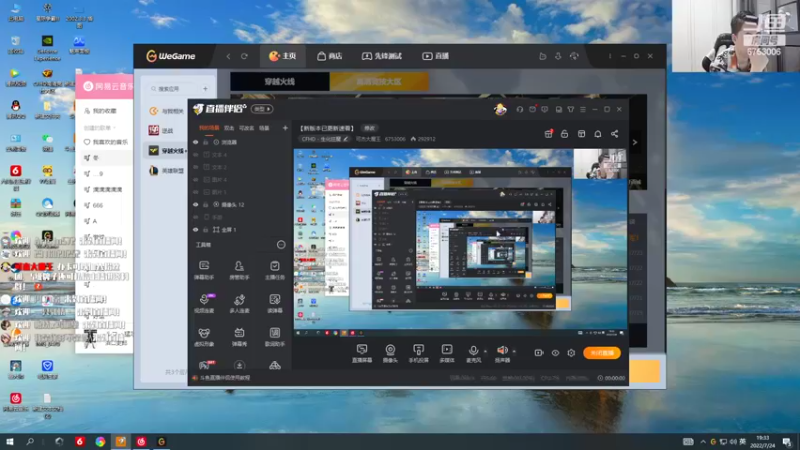Open WeGame 先锋测试 tab
The width and height of the screenshot is (800, 450).
[382, 56]
